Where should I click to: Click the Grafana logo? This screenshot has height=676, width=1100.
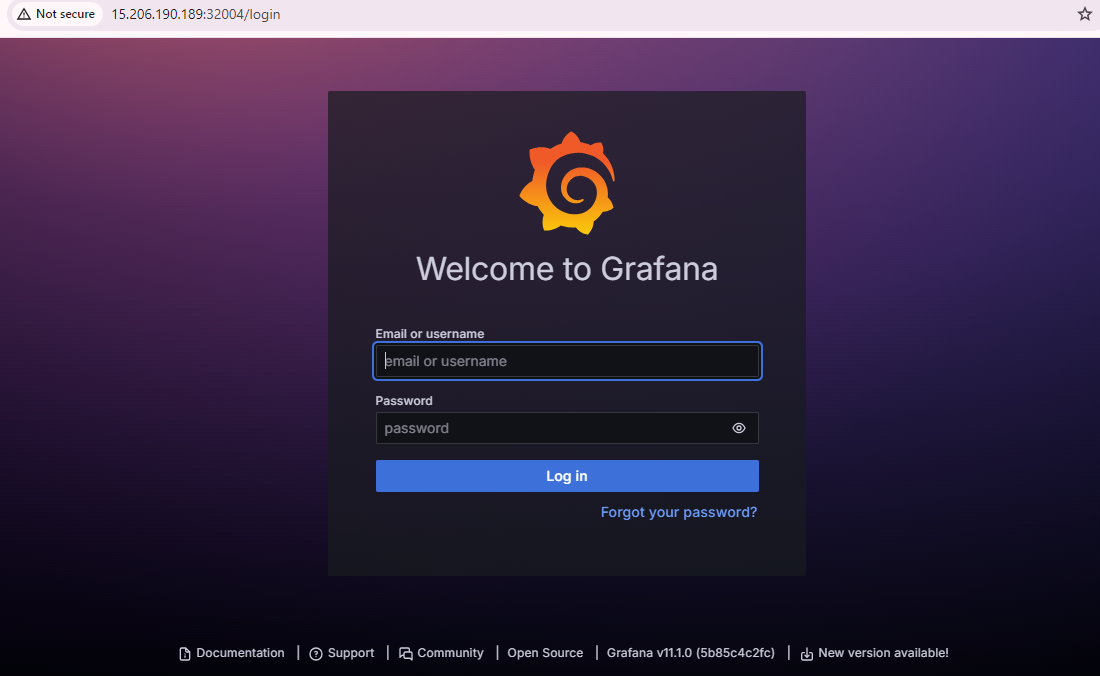(567, 183)
